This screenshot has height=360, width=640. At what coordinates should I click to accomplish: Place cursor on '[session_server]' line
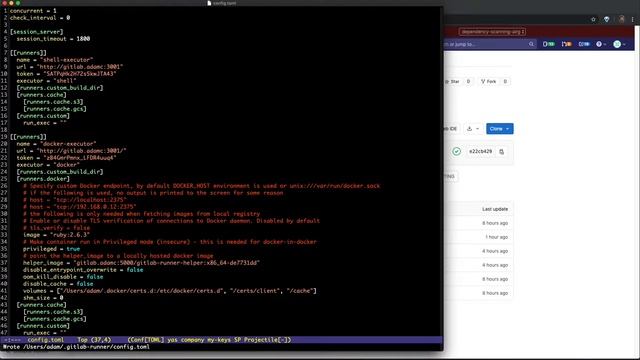coord(36,31)
